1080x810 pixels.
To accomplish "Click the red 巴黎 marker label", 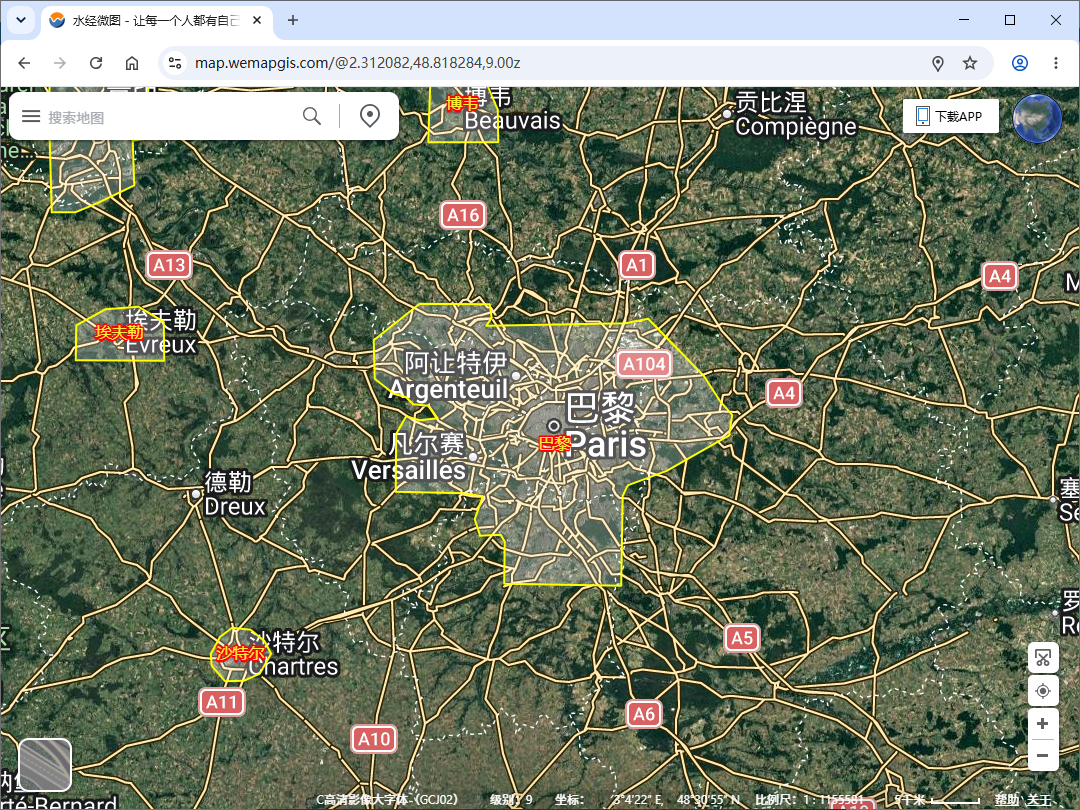I will click(554, 444).
